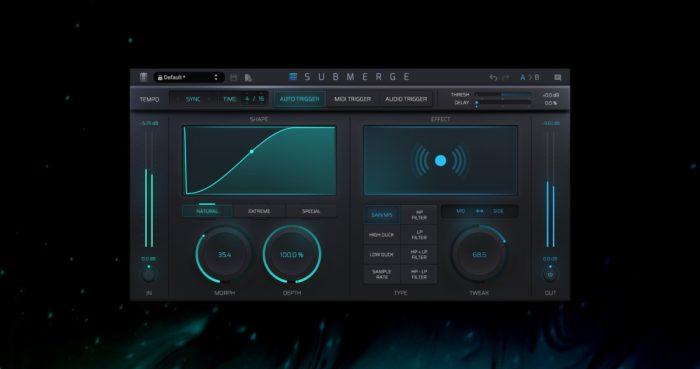
Task: Click the threshold dB value readout
Action: coord(550,95)
